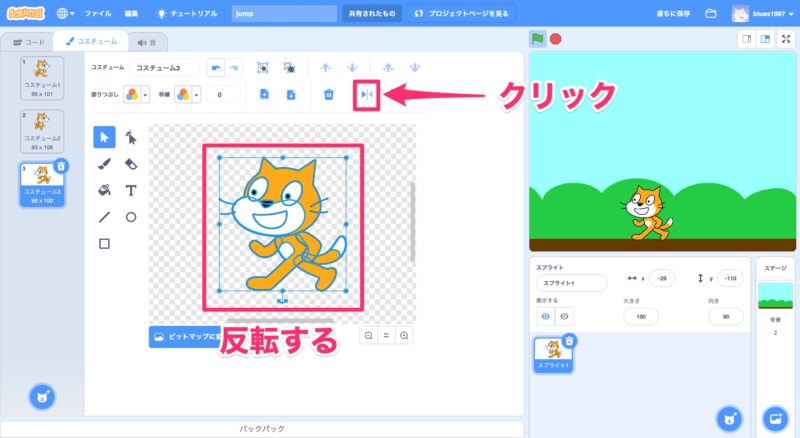
Task: Select the Eraser tool
Action: coord(131,163)
